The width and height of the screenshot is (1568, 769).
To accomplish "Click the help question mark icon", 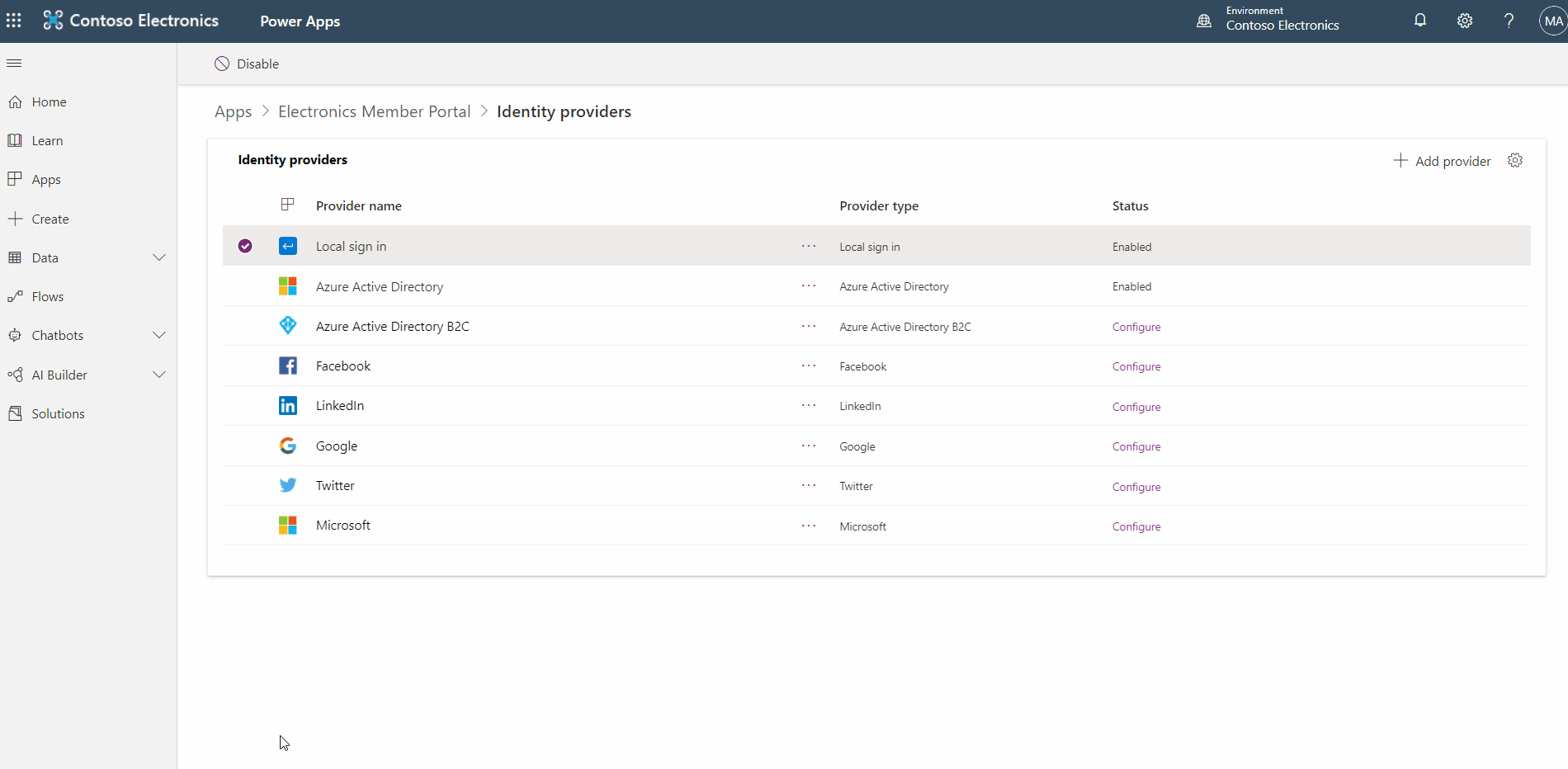I will tap(1509, 21).
